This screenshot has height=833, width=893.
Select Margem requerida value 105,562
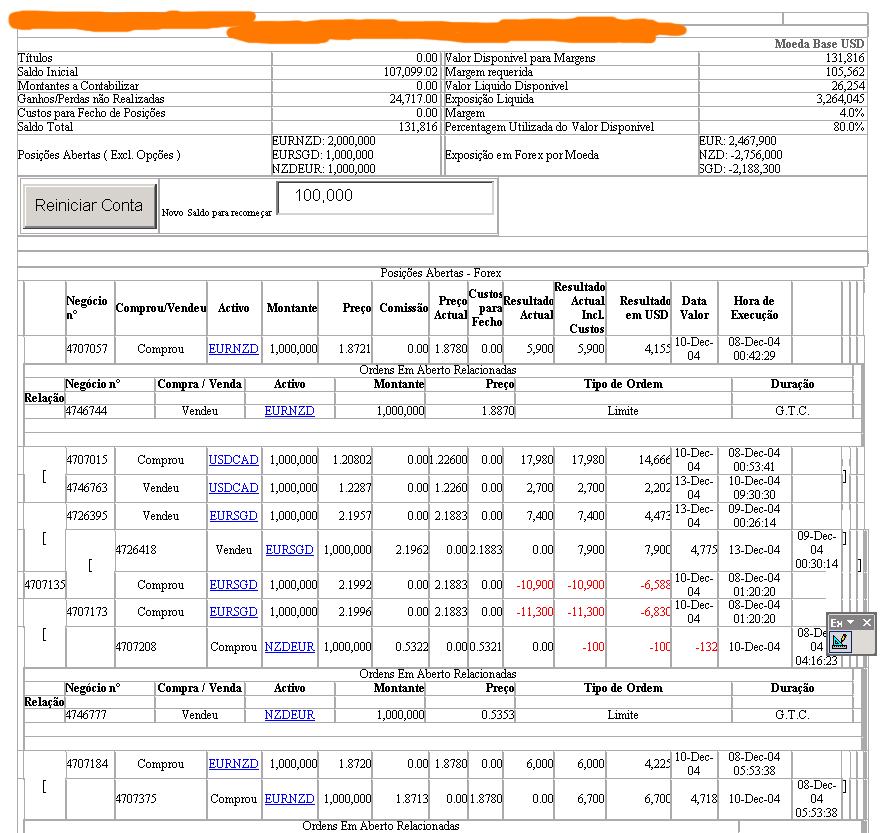(845, 72)
